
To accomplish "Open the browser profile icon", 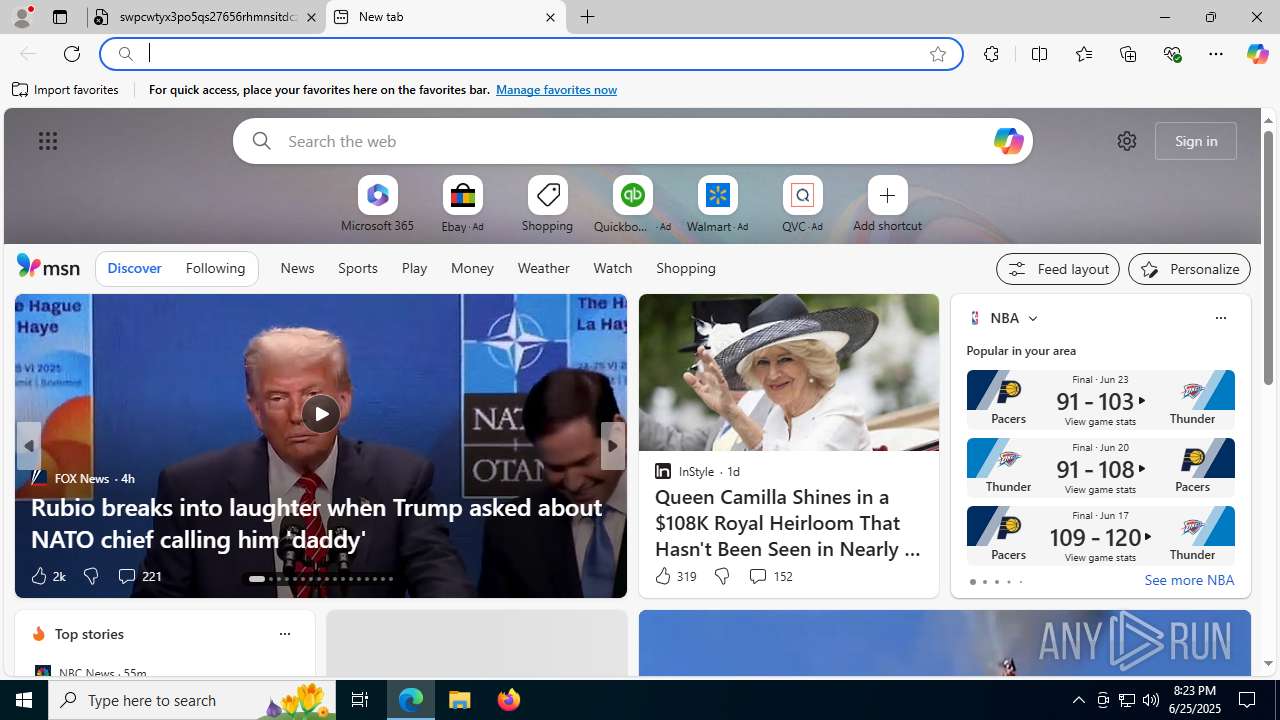I will pyautogui.click(x=21, y=17).
